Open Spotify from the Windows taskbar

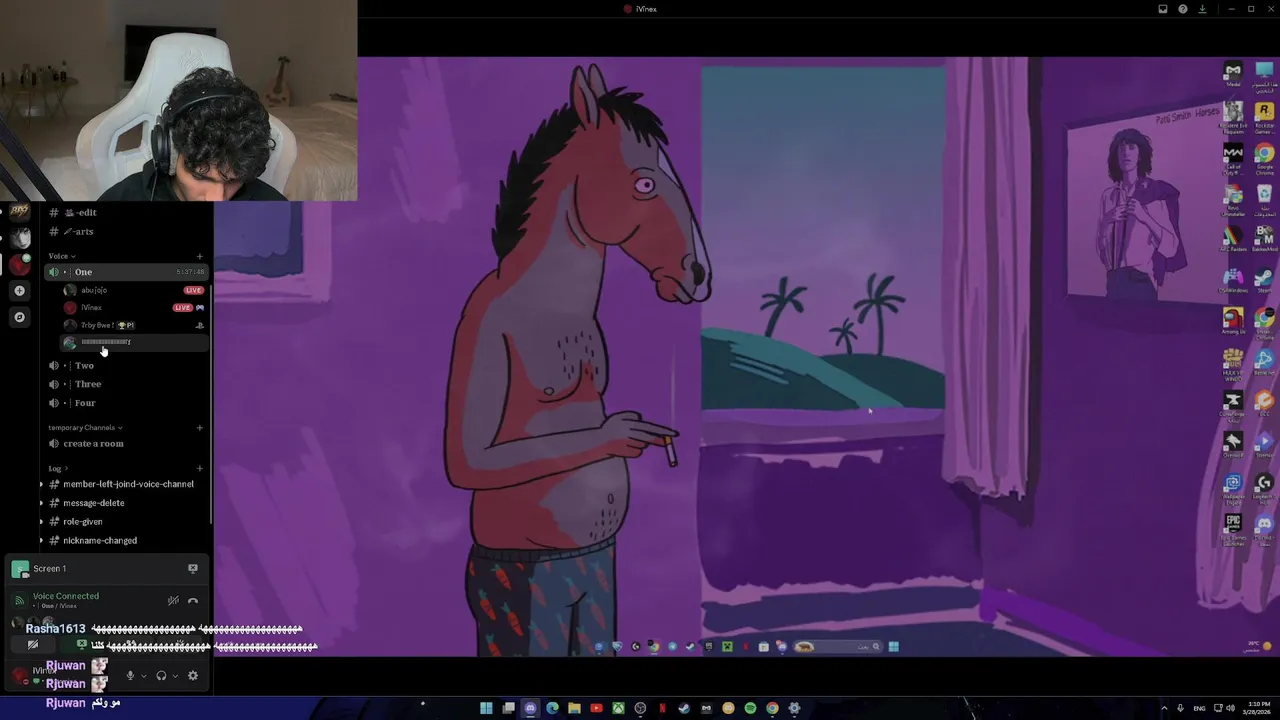coord(750,708)
